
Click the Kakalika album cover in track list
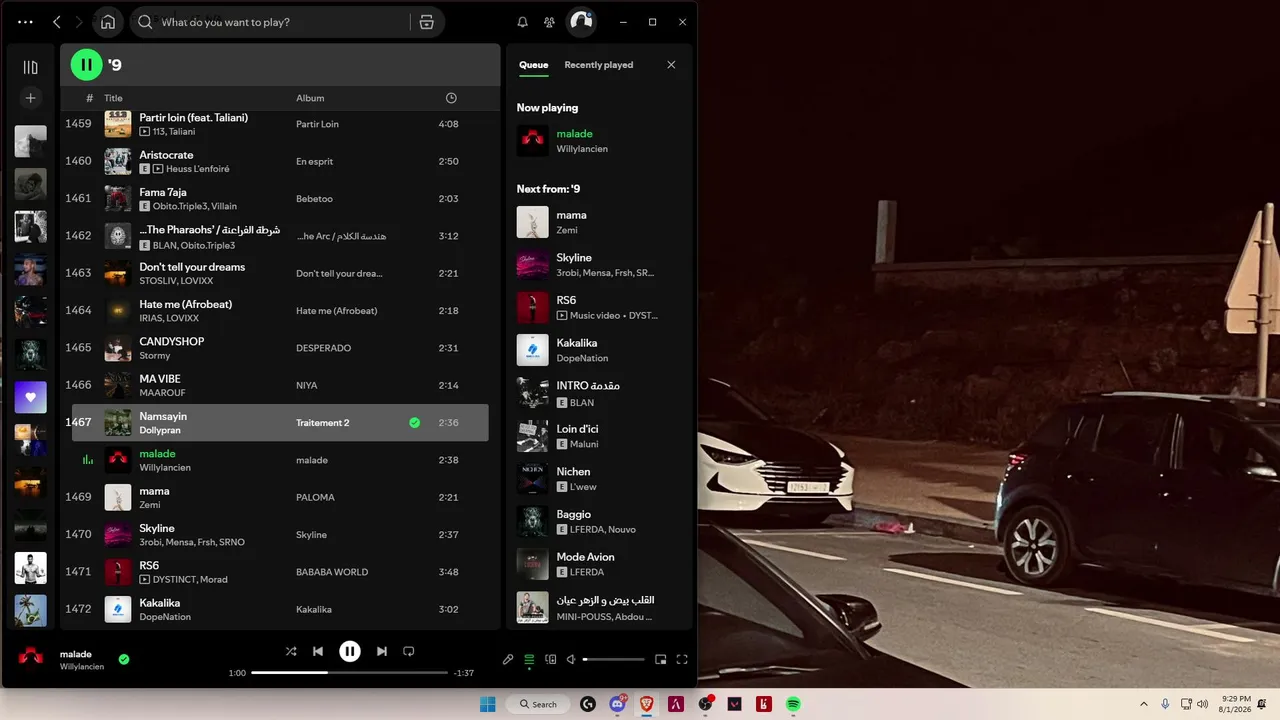tap(118, 609)
